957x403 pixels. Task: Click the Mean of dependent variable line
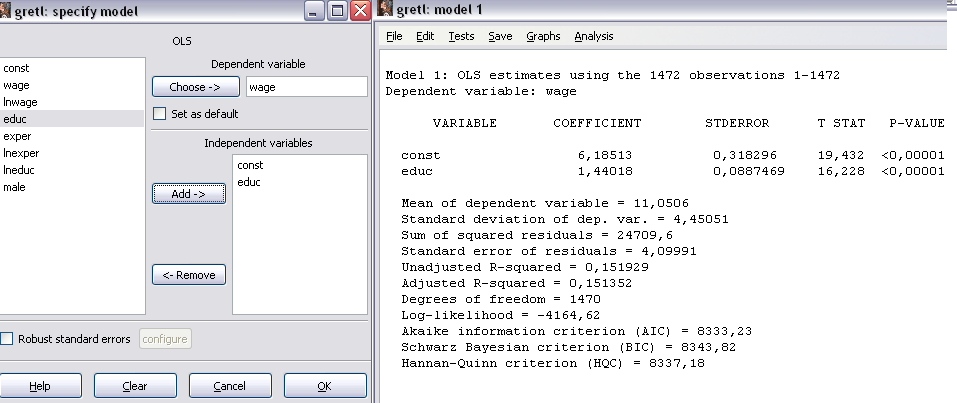(x=545, y=203)
